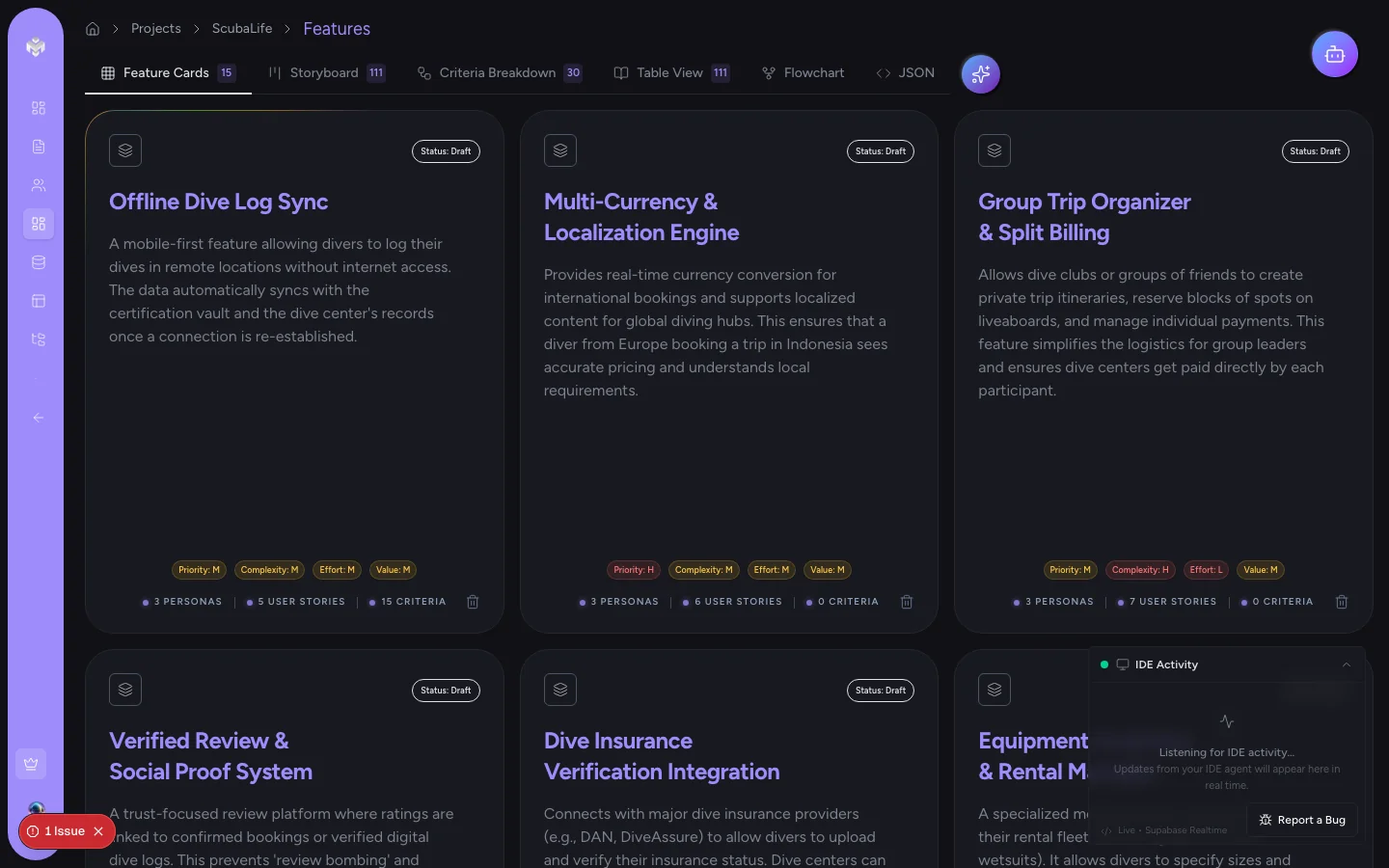Viewport: 1389px width, 868px height.
Task: Open the dashboard grid icon in sidebar
Action: click(39, 108)
